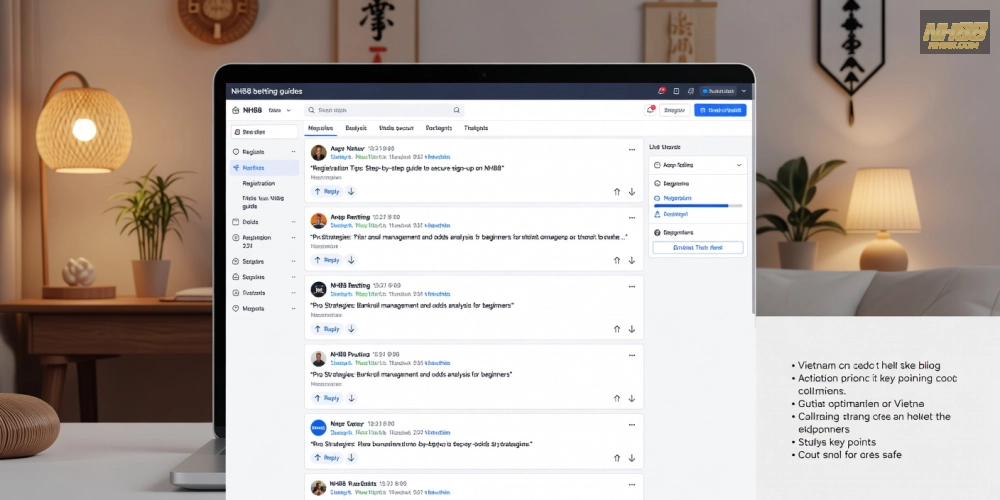
Task: Click the black avatar of the NH88 Recting post
Action: (x=318, y=290)
